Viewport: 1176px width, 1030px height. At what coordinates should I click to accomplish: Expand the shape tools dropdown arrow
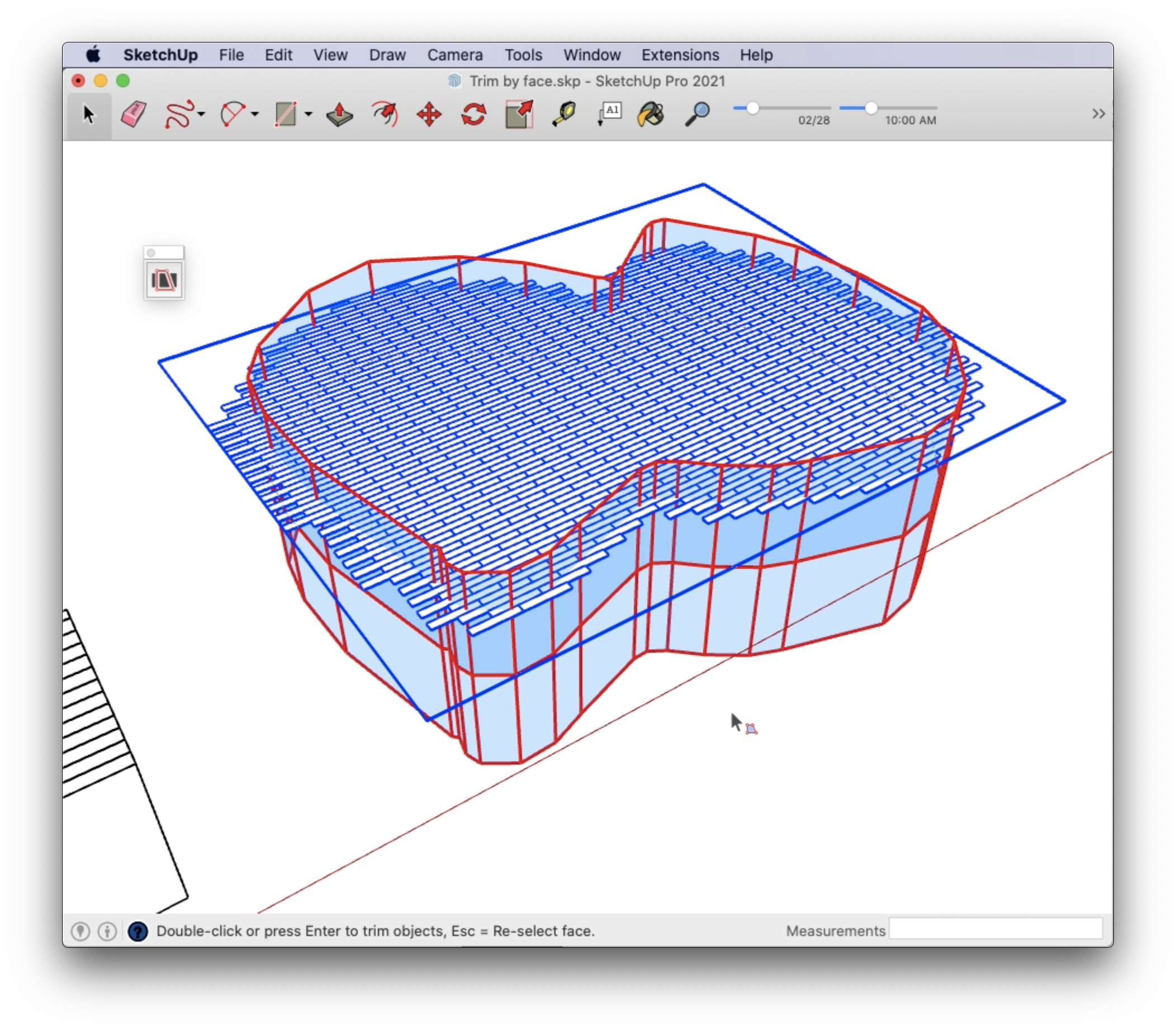[309, 114]
